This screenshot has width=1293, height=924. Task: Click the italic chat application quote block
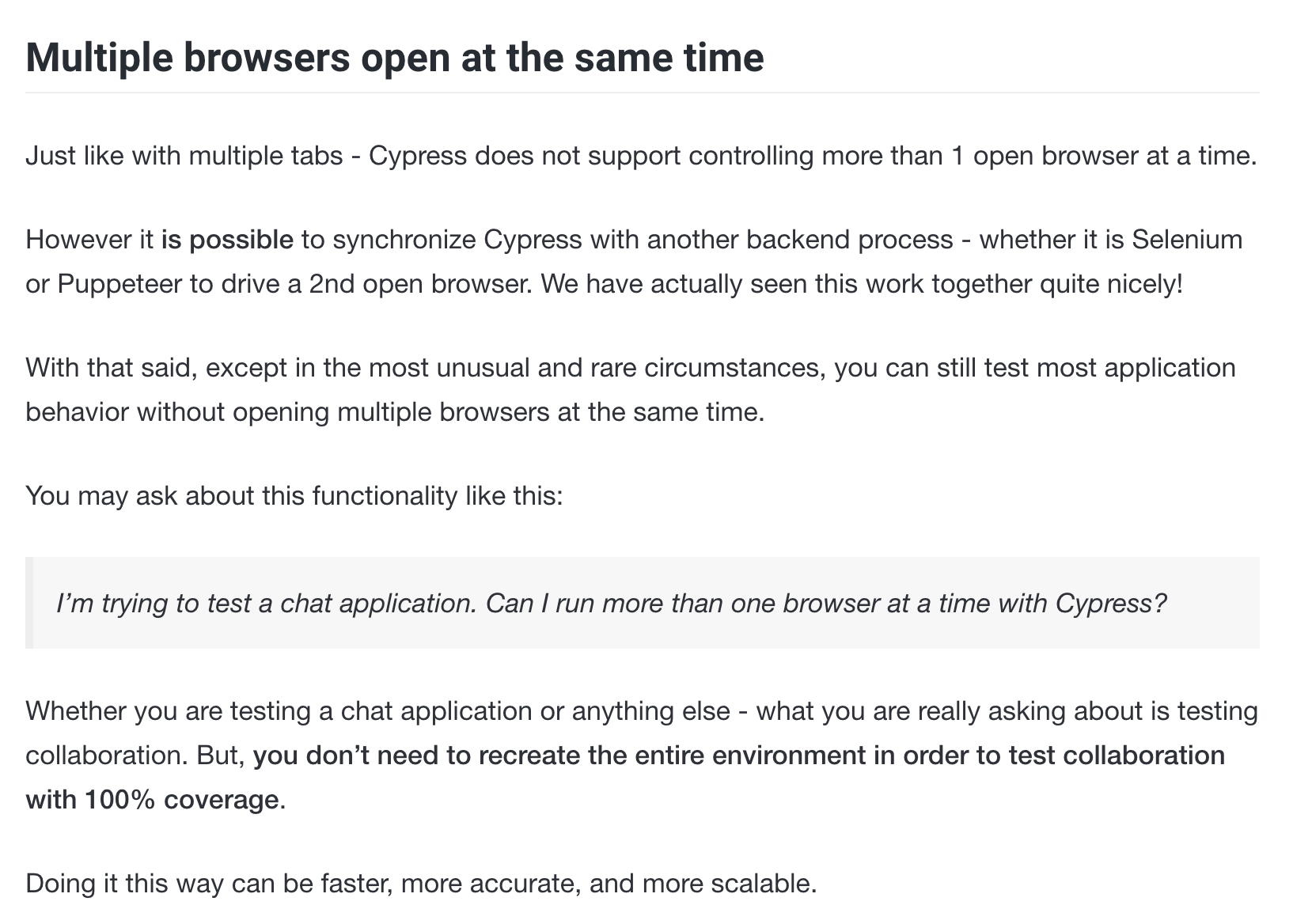pyautogui.click(x=643, y=603)
